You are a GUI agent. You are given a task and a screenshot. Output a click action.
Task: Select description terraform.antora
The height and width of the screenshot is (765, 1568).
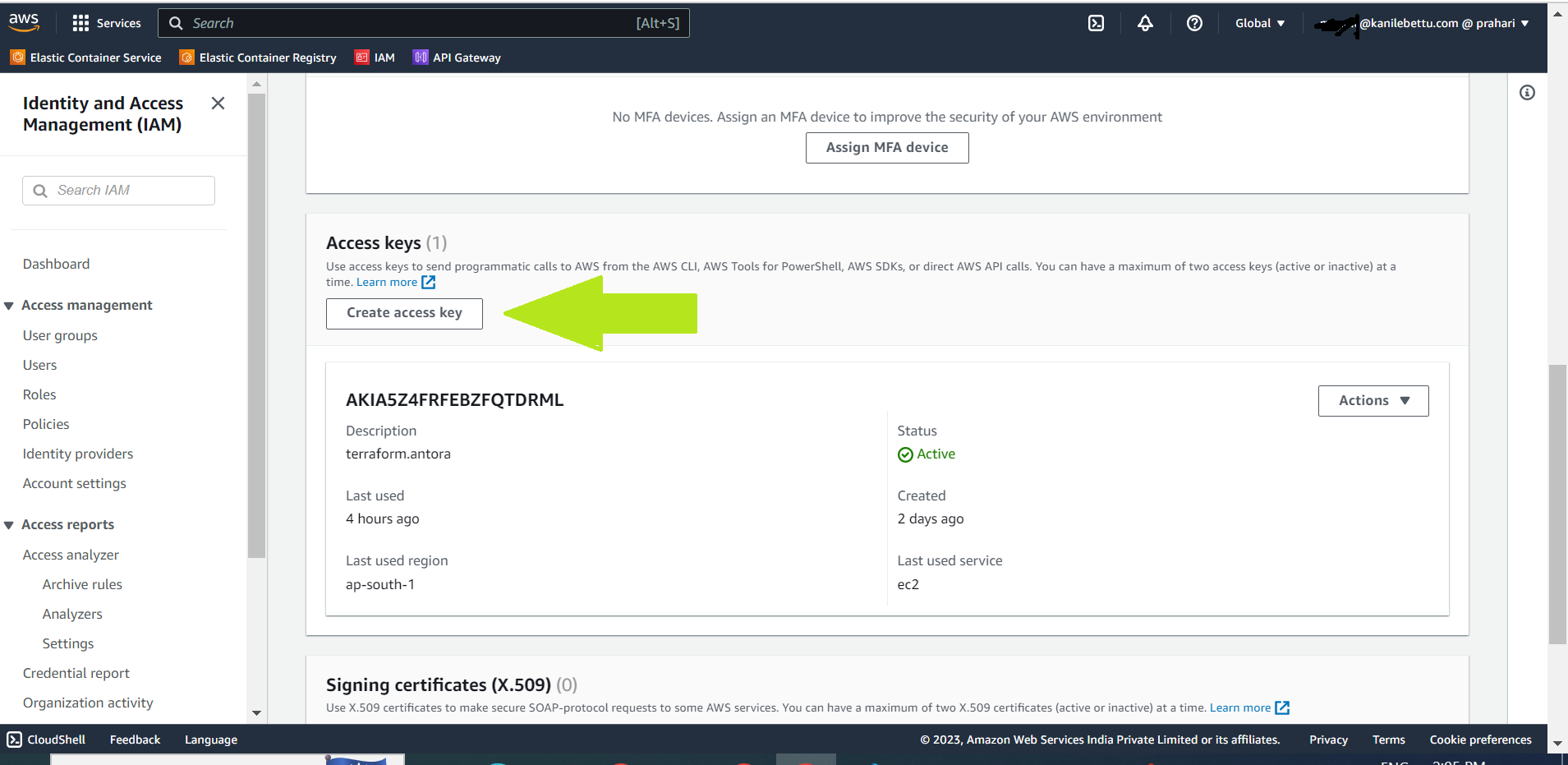pyautogui.click(x=398, y=454)
